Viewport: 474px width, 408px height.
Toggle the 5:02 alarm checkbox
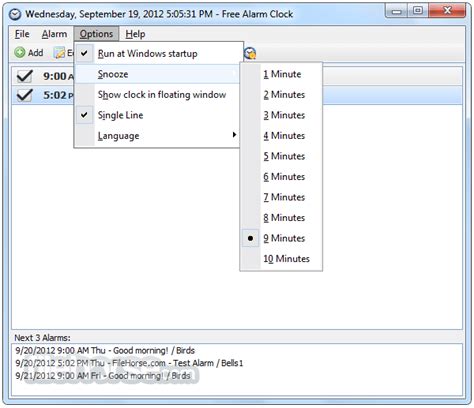point(25,95)
